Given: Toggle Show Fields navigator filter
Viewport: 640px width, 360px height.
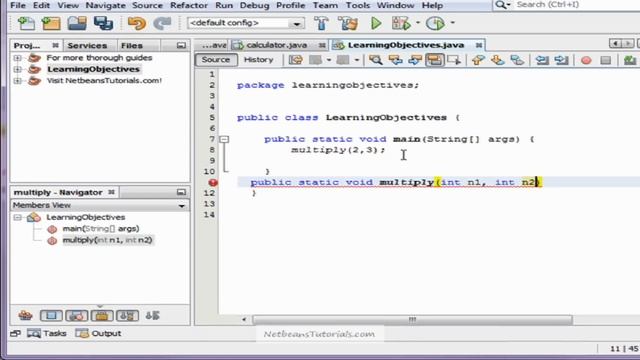Looking at the screenshot, I should (51, 315).
